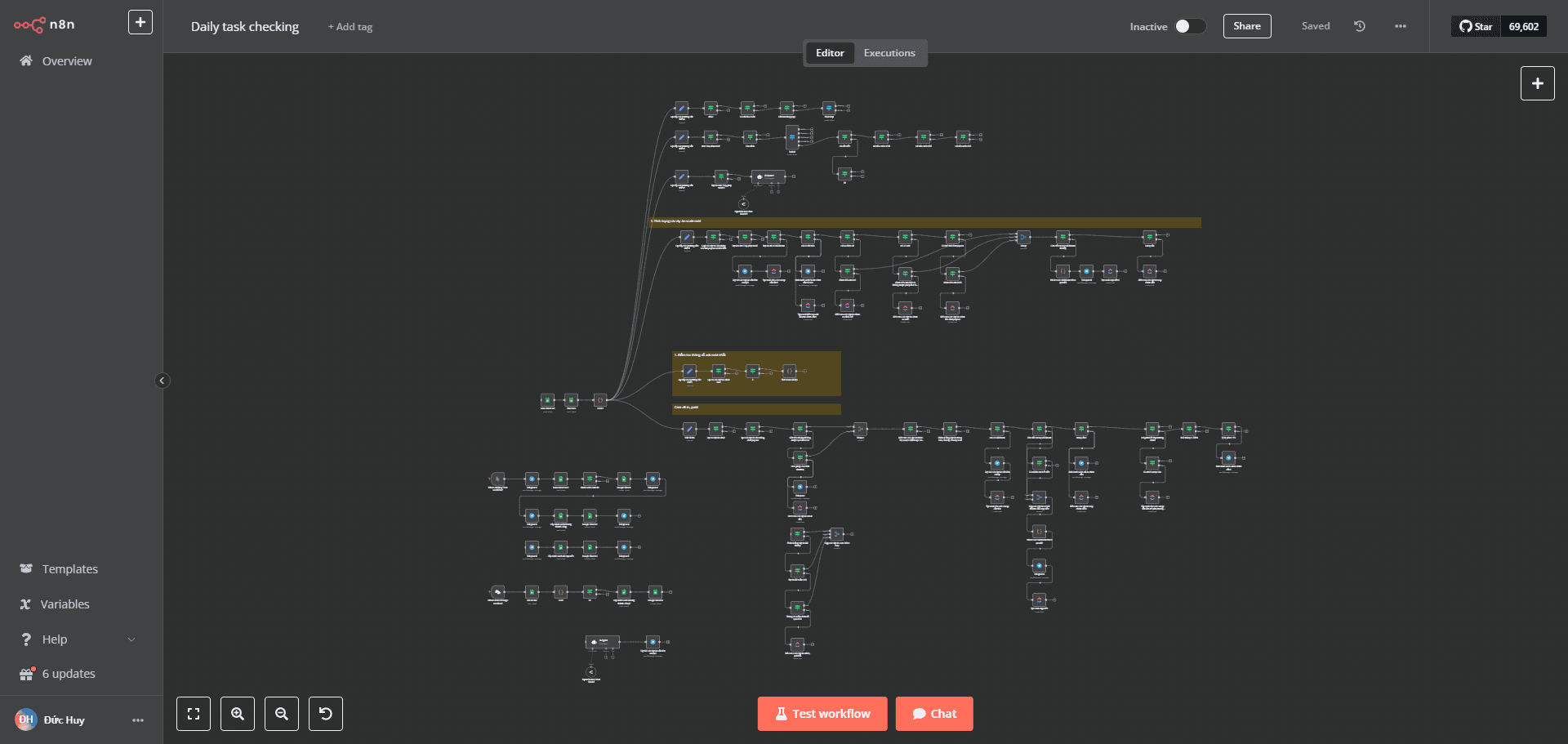Collapse the left sidebar
The image size is (1568, 744).
[162, 381]
